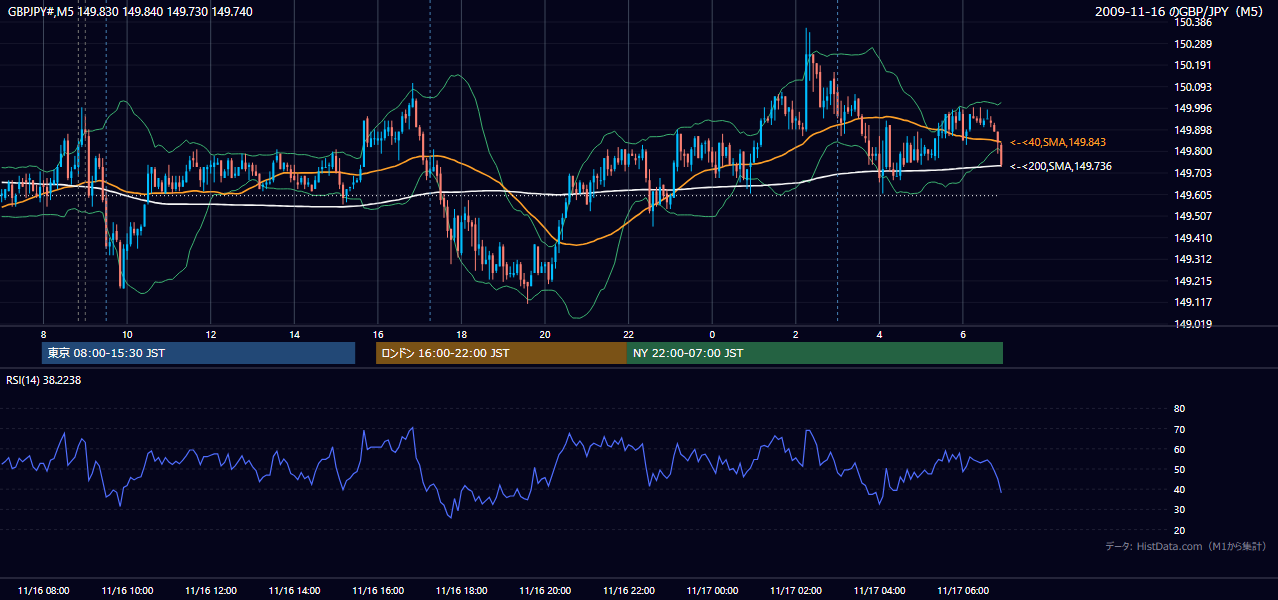Screen dimensions: 1278x600
Task: Click the 149.898 price axis label
Action: point(1193,130)
